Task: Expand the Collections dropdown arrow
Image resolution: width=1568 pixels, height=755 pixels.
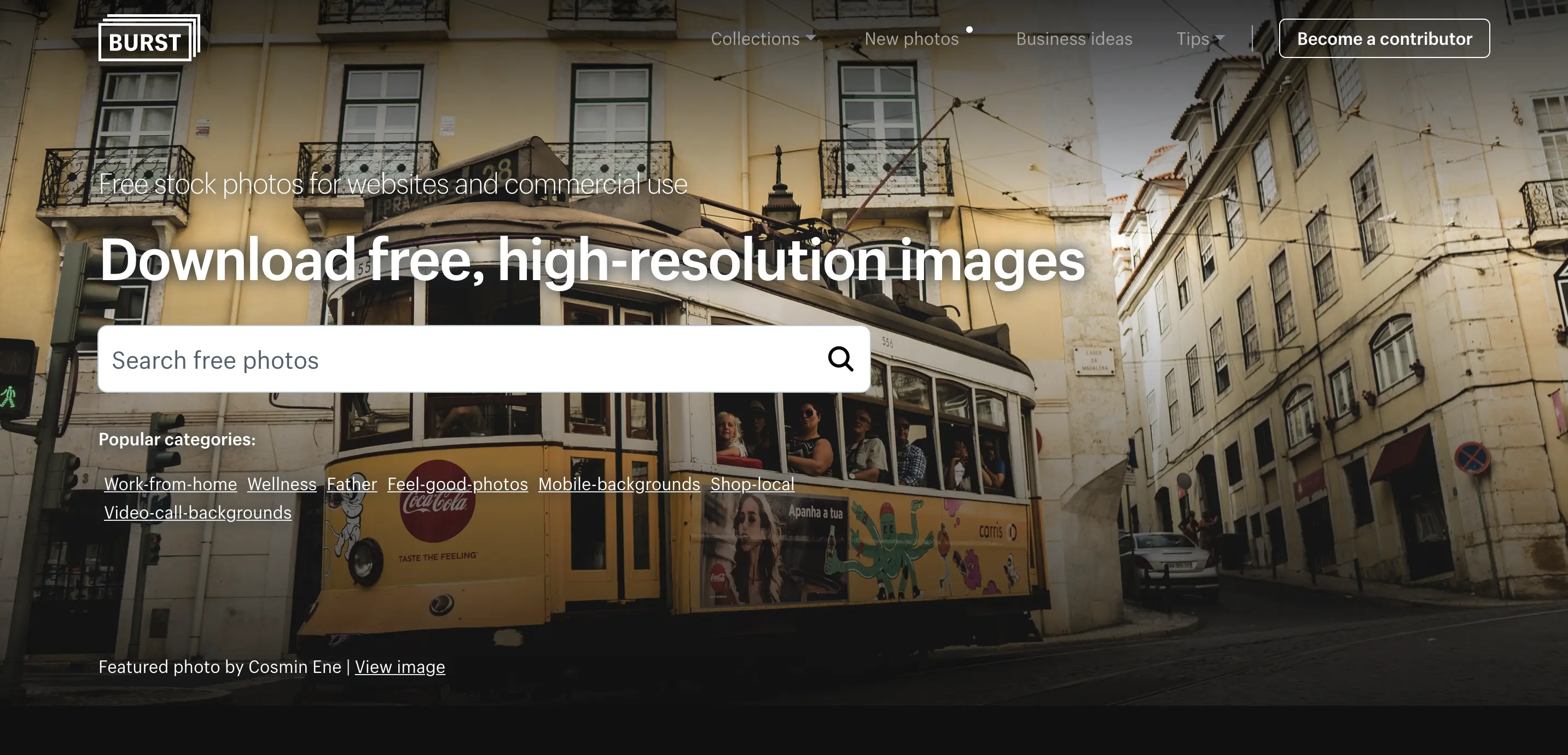Action: click(x=811, y=37)
